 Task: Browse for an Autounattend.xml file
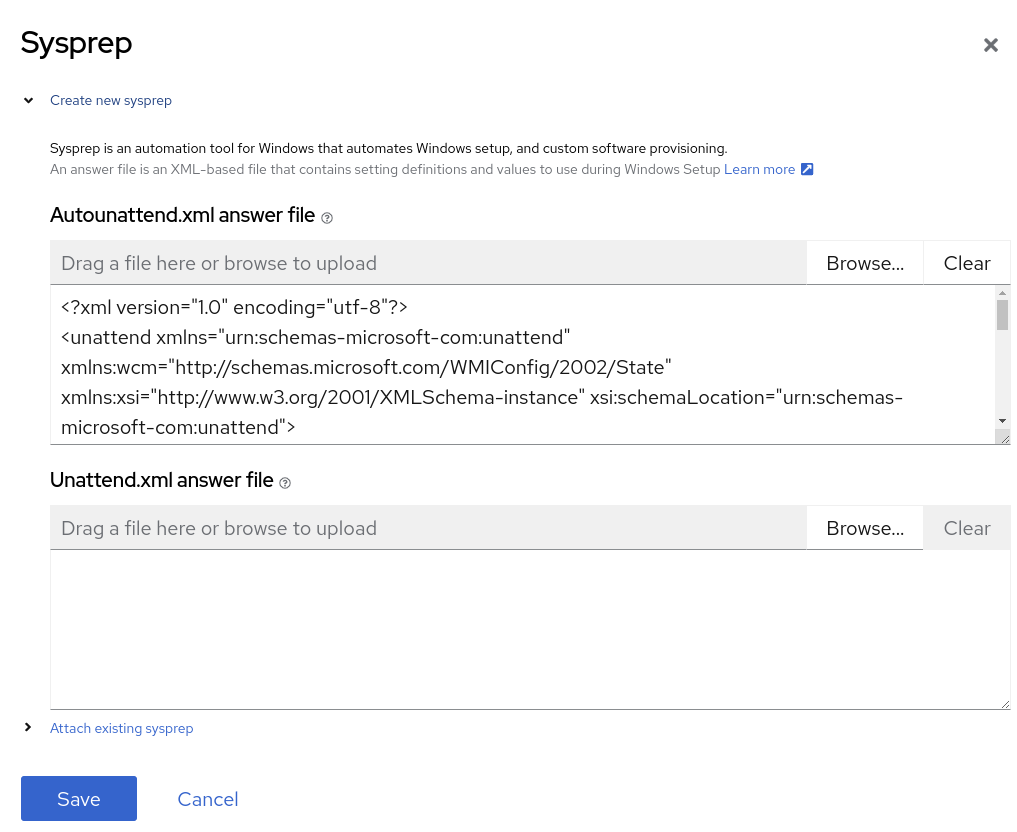pos(864,263)
